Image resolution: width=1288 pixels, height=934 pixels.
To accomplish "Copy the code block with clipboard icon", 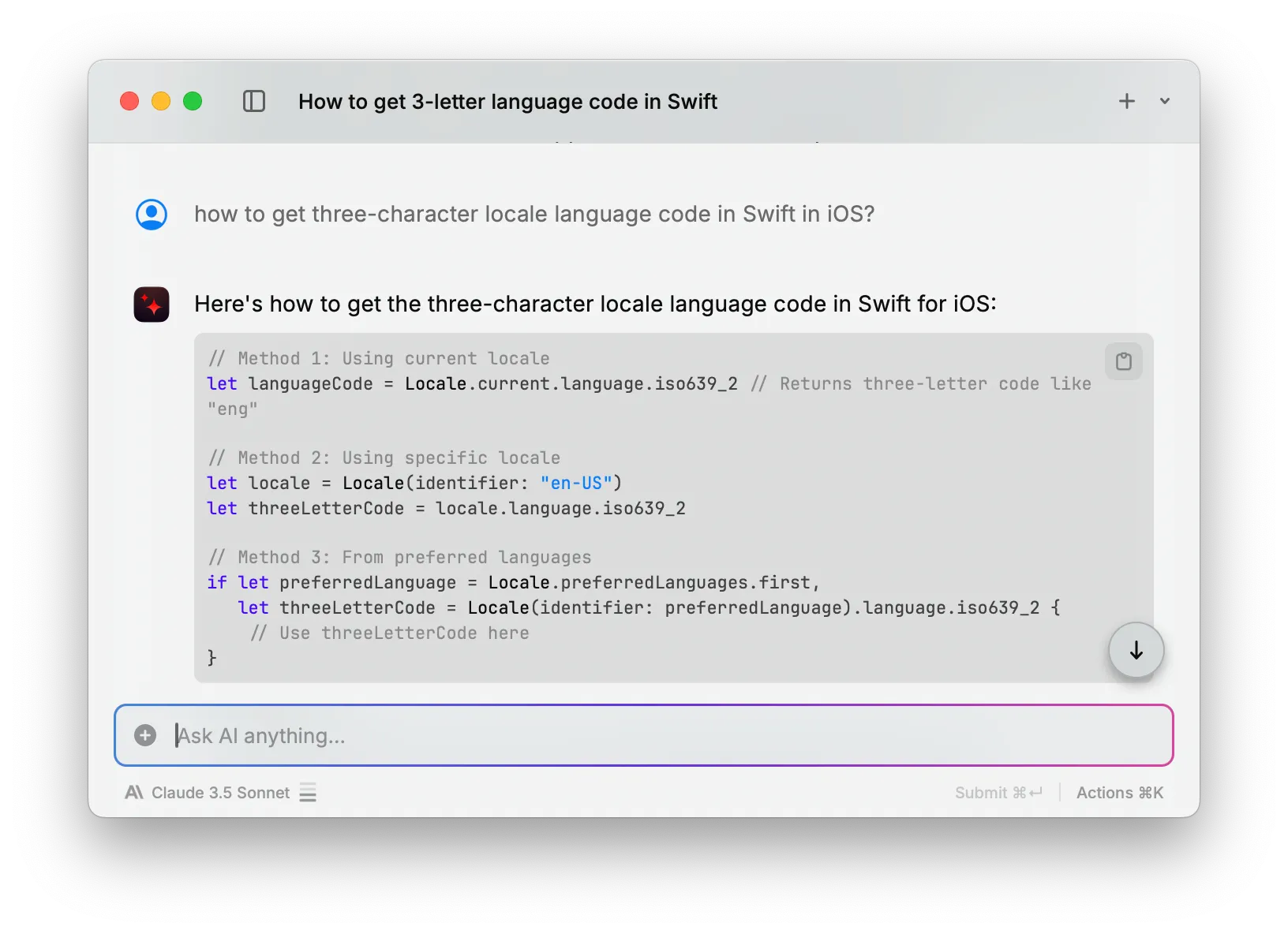I will coord(1123,361).
